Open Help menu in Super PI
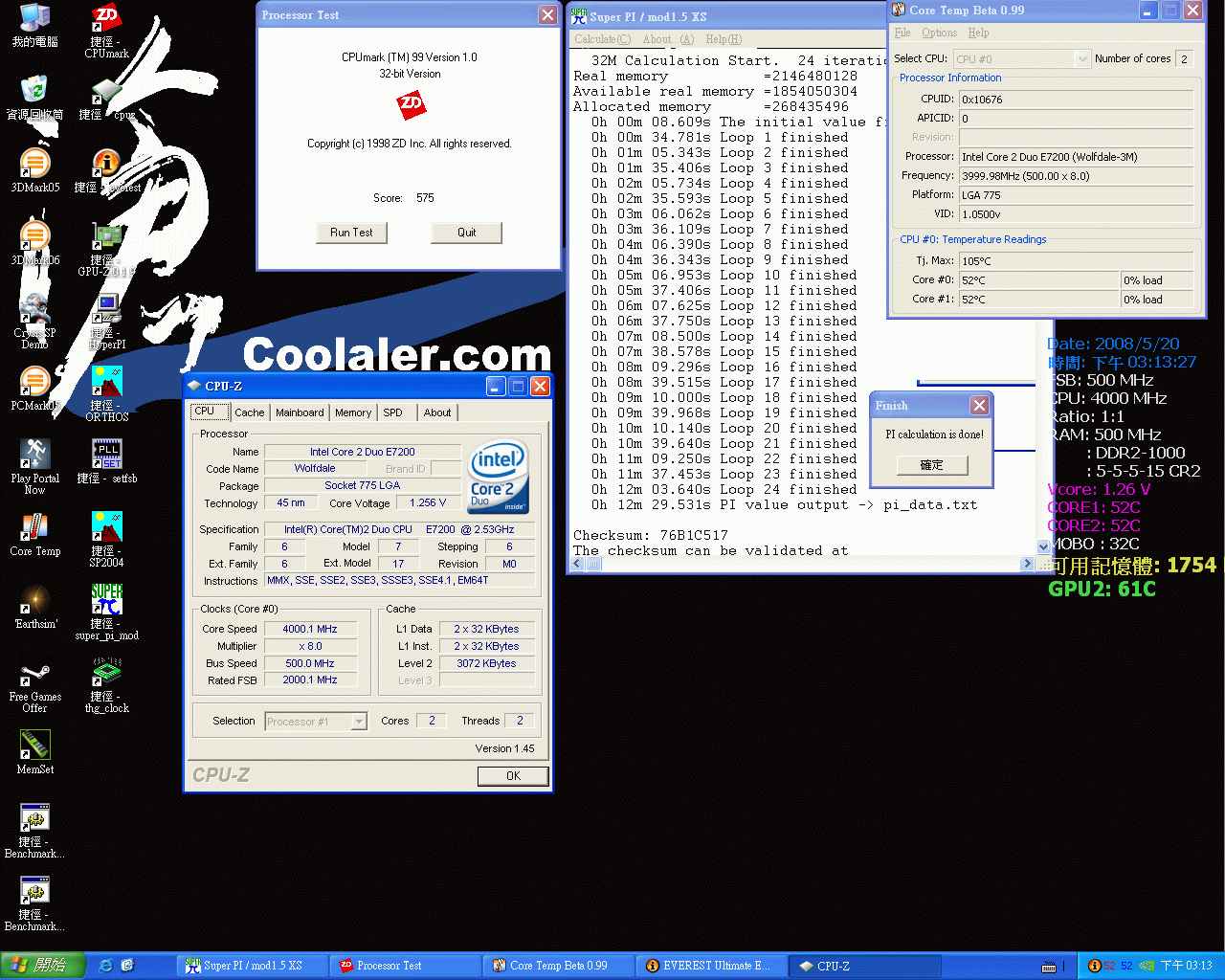 (724, 39)
